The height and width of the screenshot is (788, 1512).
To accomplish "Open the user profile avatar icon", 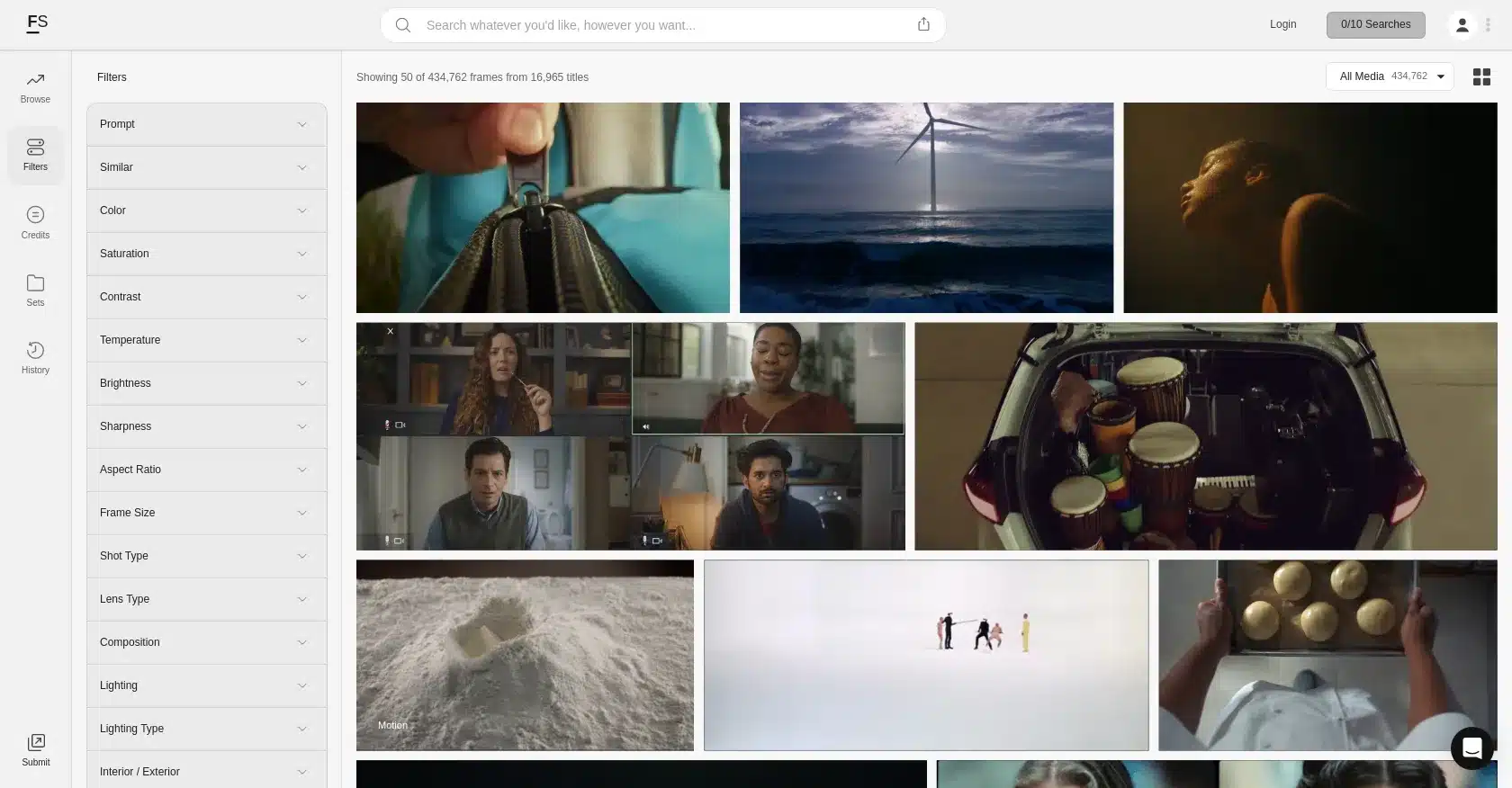I will coord(1462,25).
